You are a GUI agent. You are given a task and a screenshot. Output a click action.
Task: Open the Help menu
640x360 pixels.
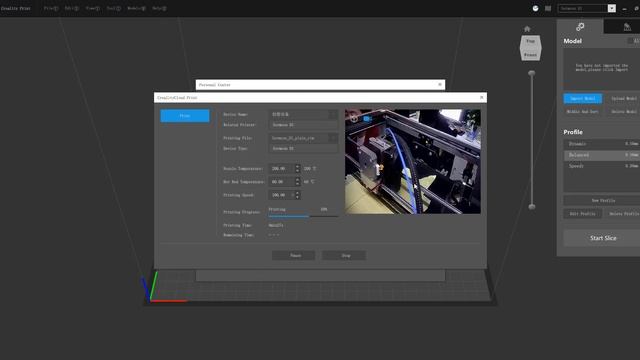159,8
